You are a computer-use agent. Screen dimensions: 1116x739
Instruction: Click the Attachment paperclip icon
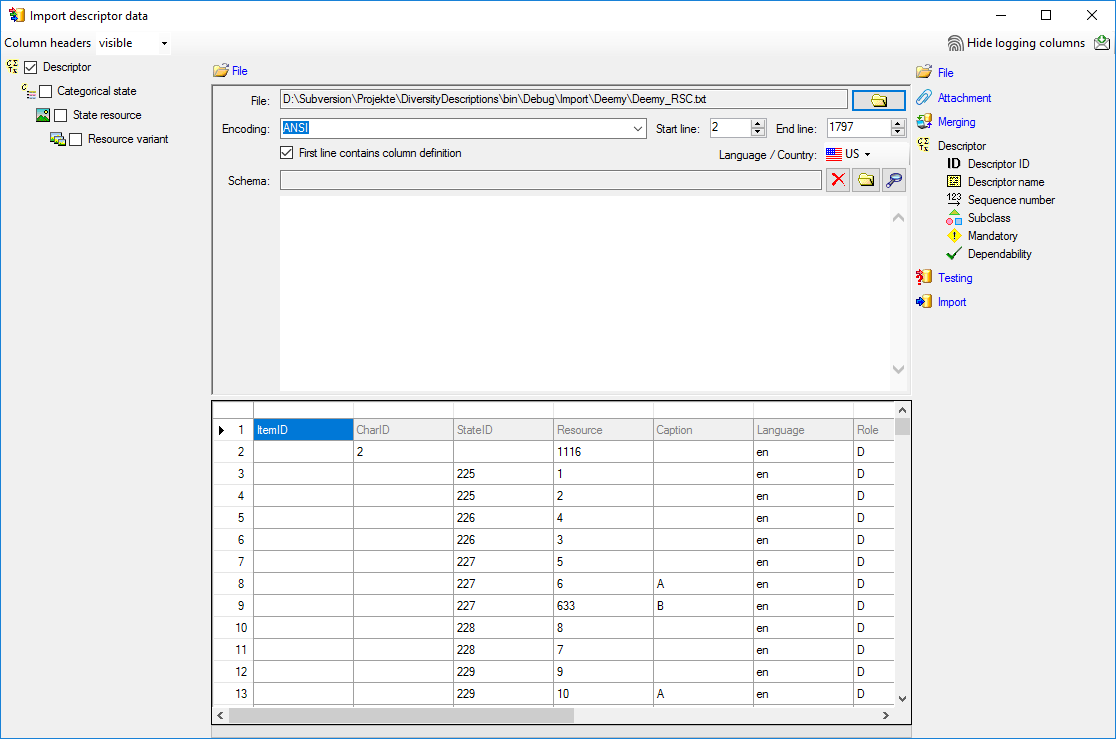(924, 97)
